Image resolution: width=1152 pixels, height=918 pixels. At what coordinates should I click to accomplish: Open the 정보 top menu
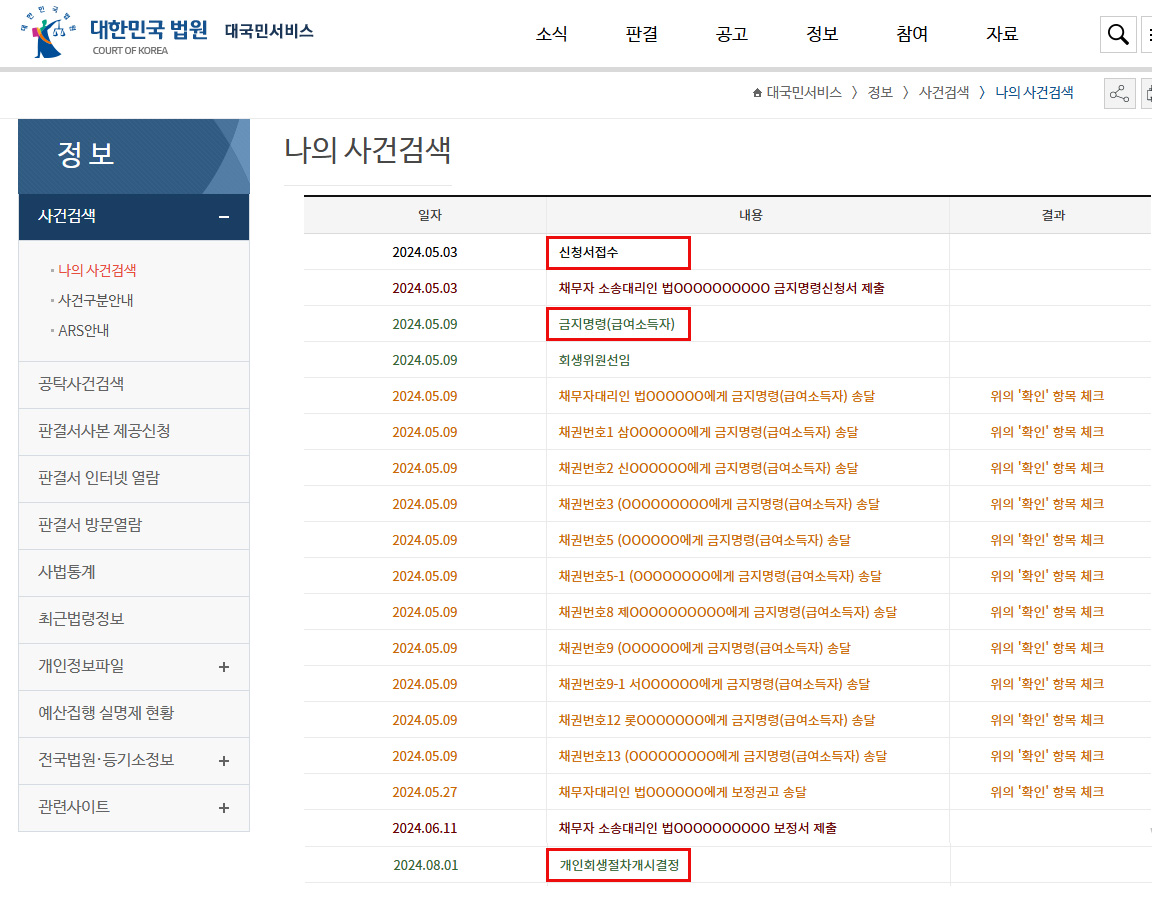point(822,34)
